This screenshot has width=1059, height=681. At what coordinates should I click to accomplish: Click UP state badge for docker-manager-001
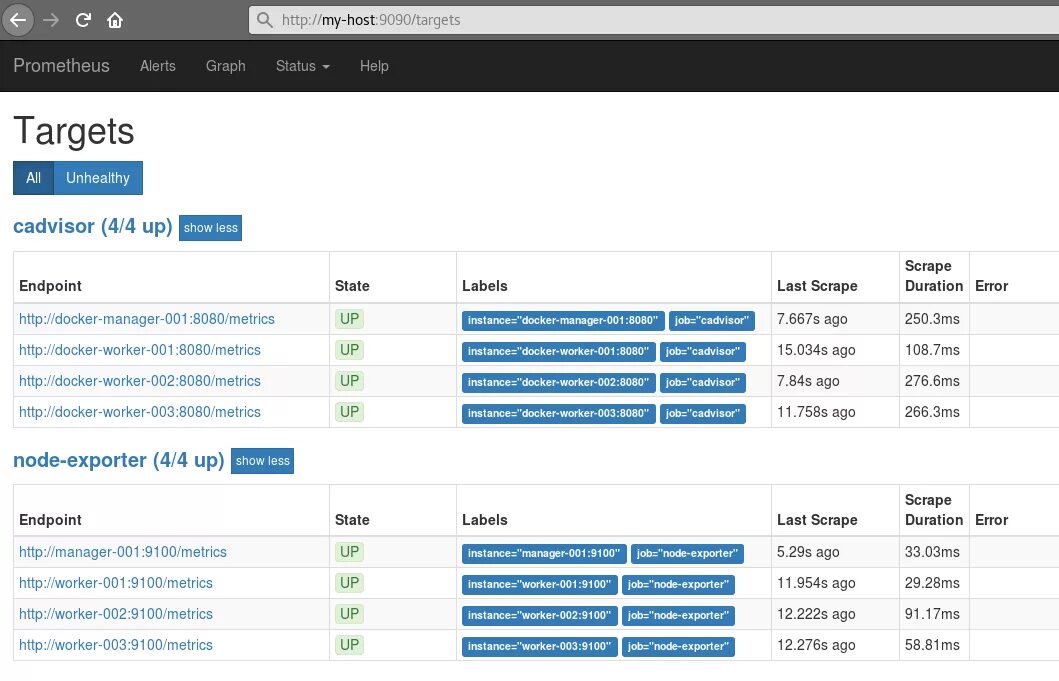point(349,319)
